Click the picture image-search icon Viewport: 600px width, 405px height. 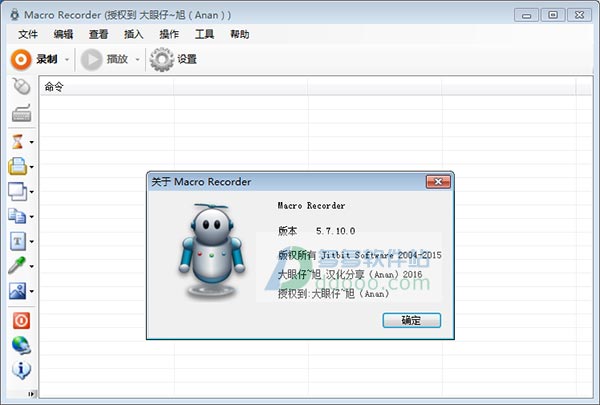click(x=17, y=291)
